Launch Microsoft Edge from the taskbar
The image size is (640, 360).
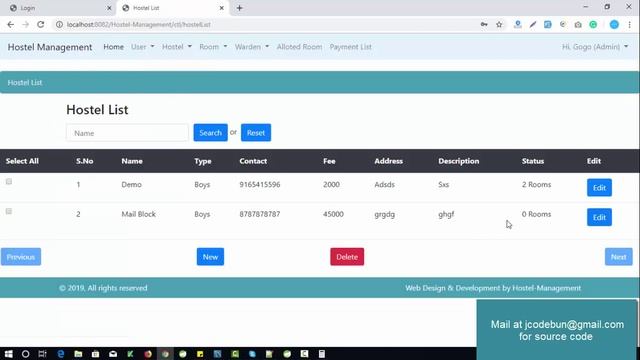click(x=61, y=354)
